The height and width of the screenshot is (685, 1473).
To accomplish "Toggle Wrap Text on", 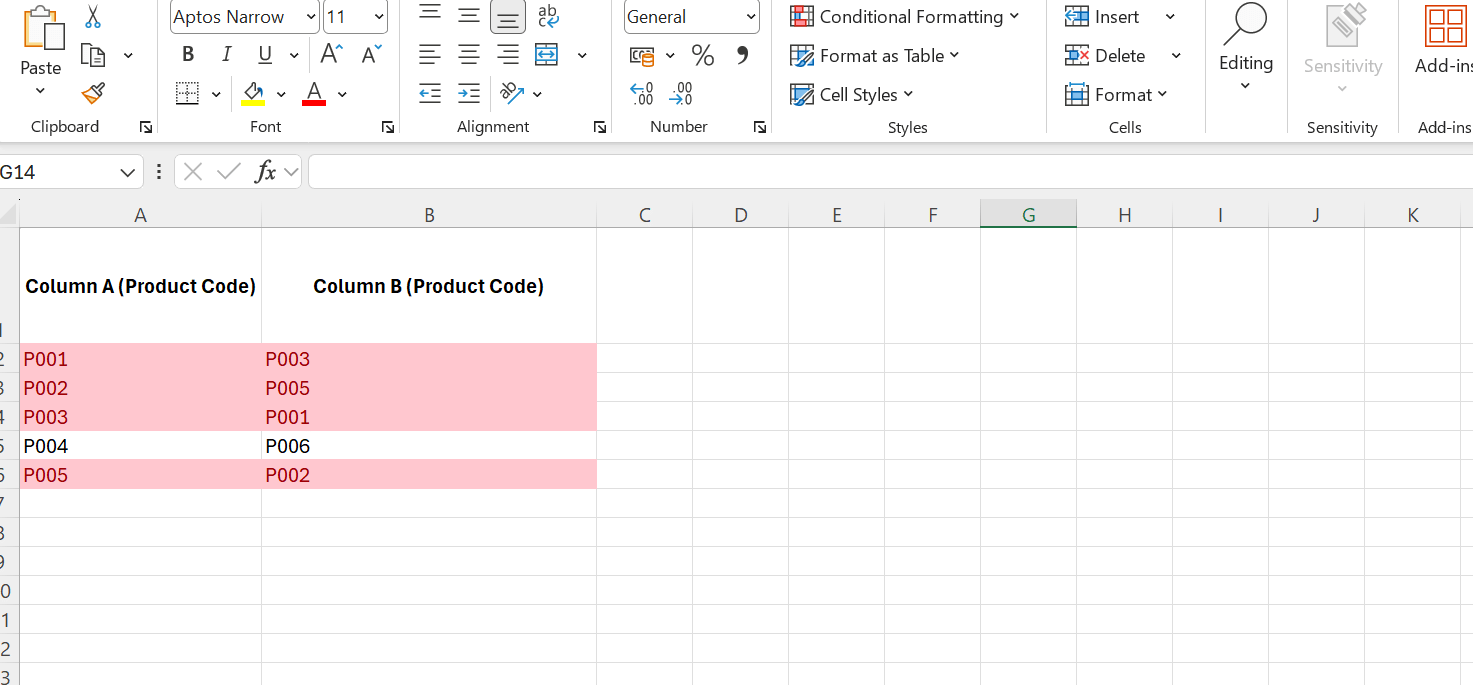I will tap(548, 17).
